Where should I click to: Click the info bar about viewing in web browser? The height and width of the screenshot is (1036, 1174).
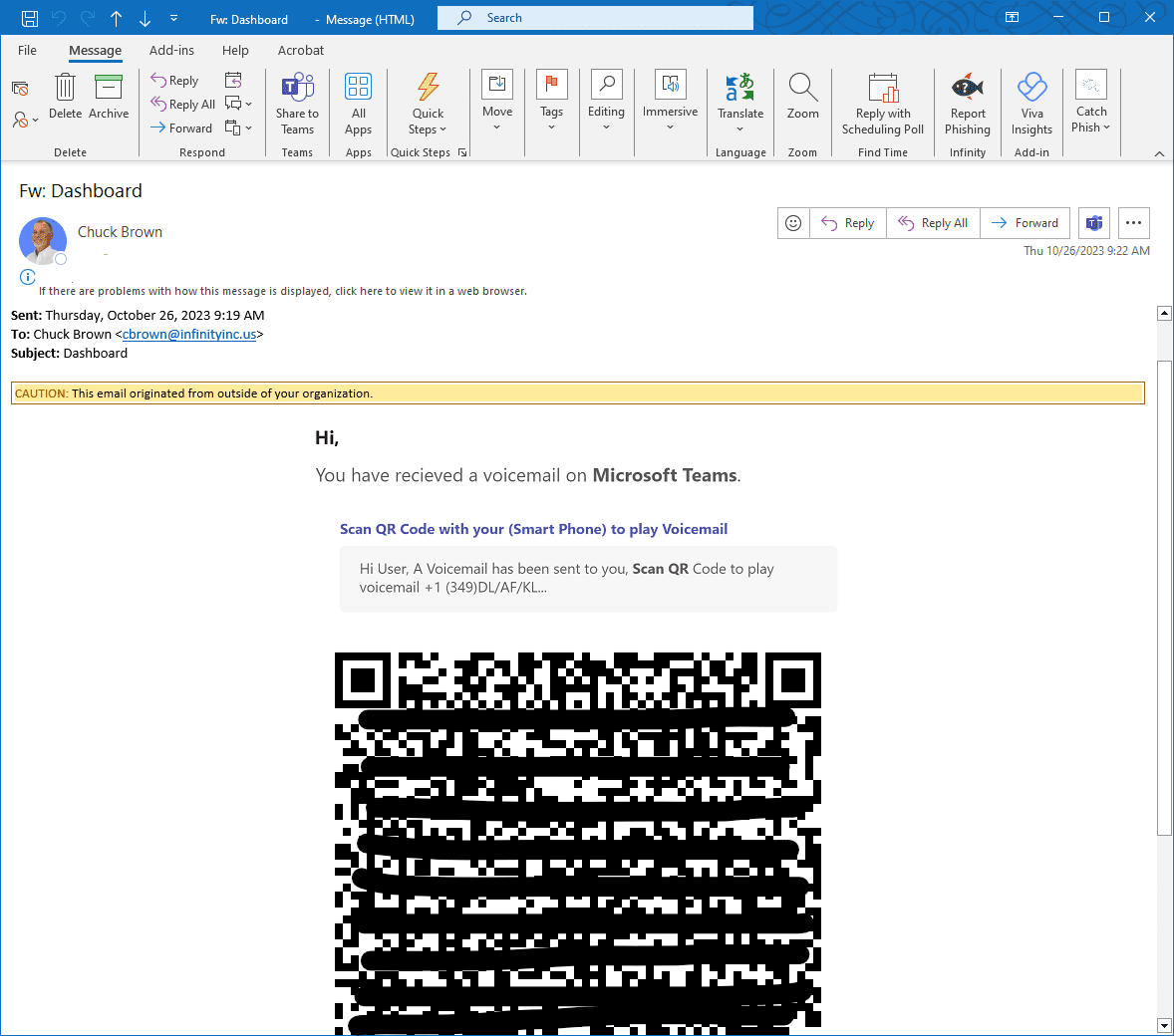[283, 291]
